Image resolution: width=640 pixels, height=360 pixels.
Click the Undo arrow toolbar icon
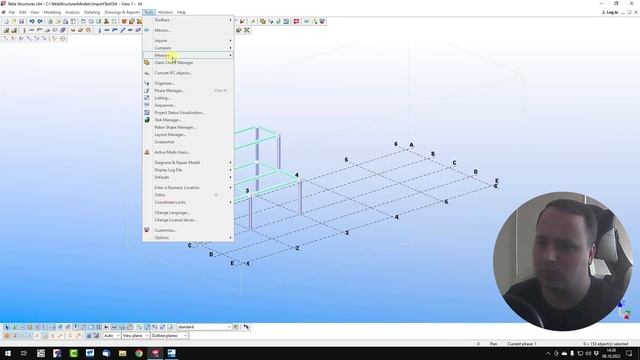[x=32, y=21]
